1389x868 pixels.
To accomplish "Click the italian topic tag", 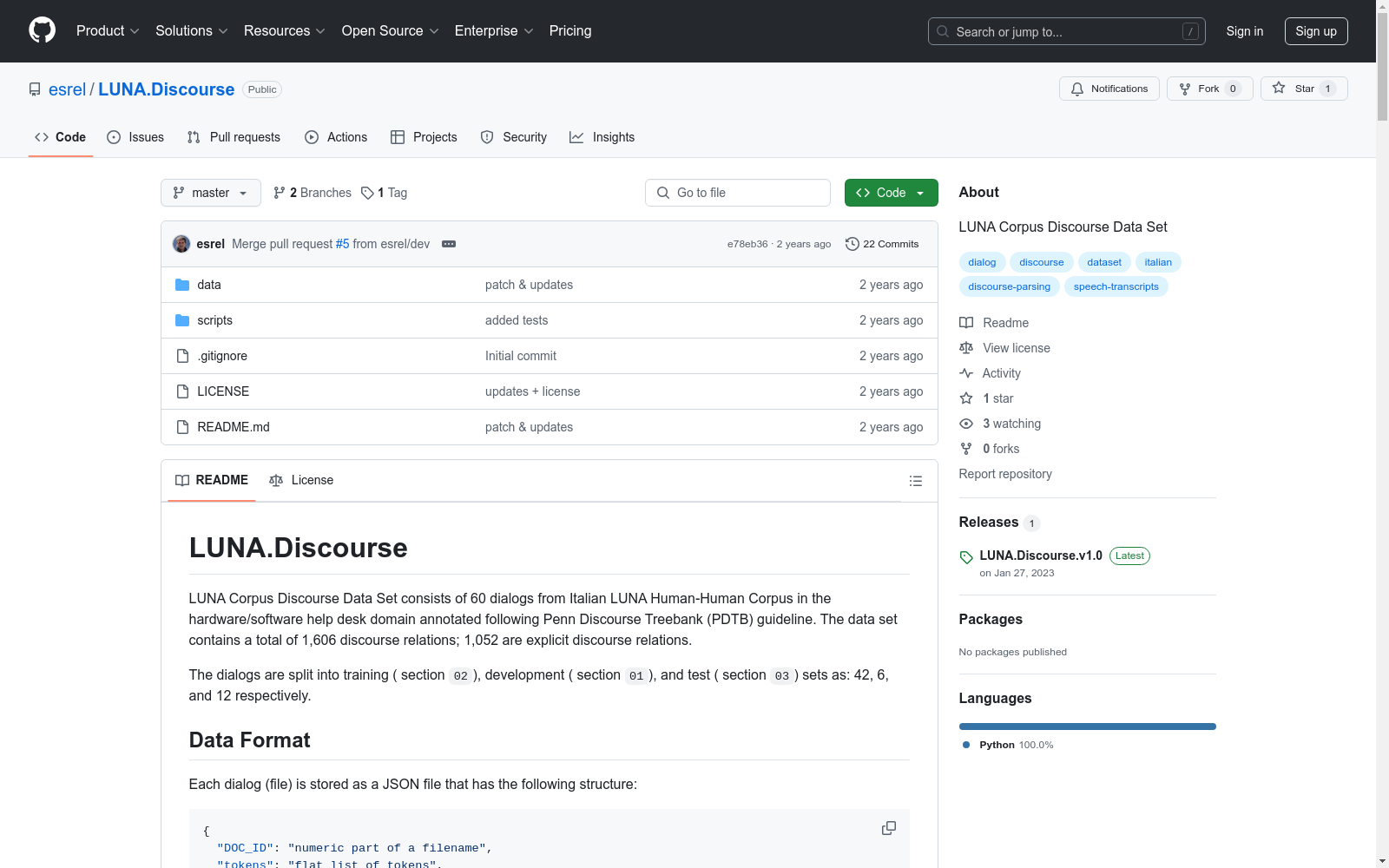I will pyautogui.click(x=1158, y=262).
